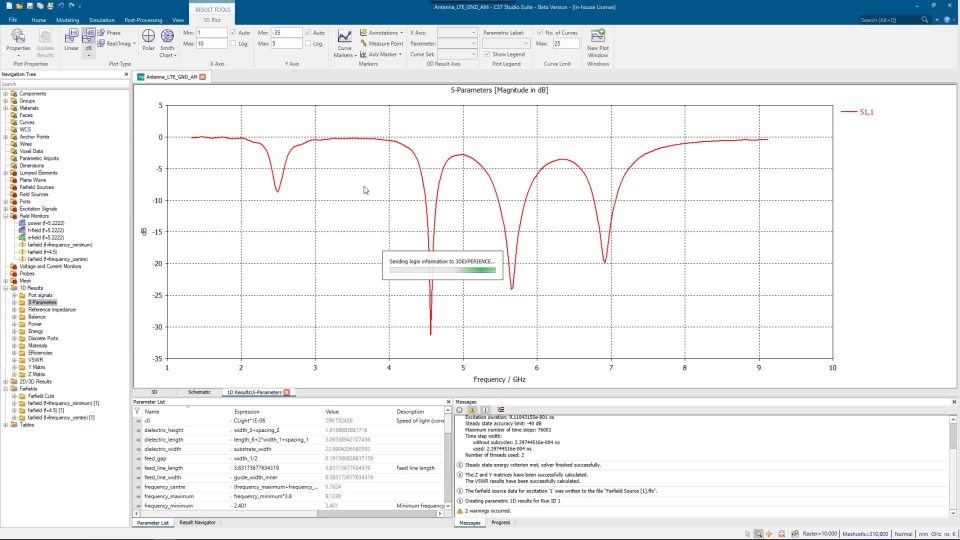960x540 pixels.
Task: Expand the Farfields tree node
Action: click(x=6, y=388)
